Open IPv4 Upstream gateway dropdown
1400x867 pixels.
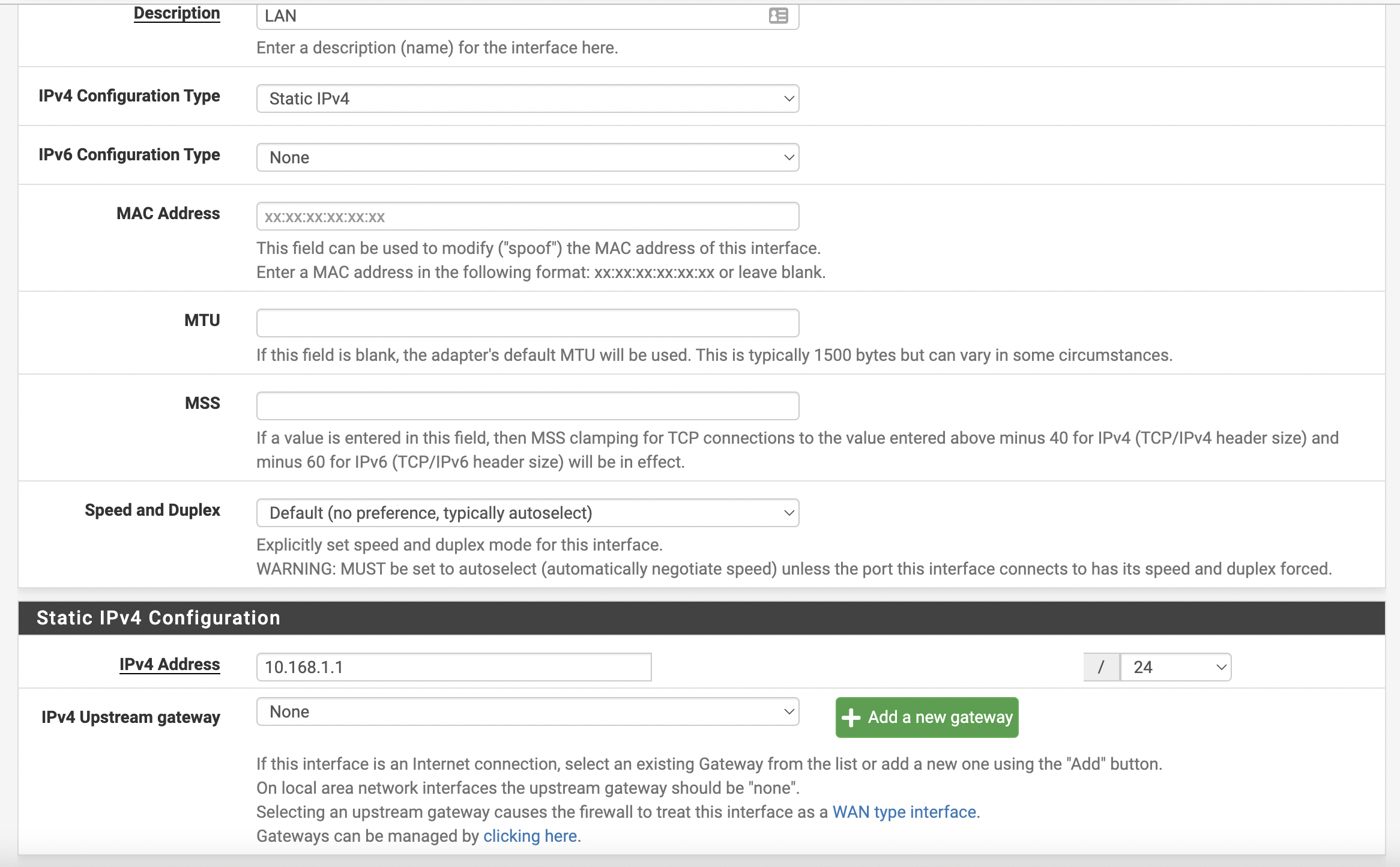click(x=527, y=711)
